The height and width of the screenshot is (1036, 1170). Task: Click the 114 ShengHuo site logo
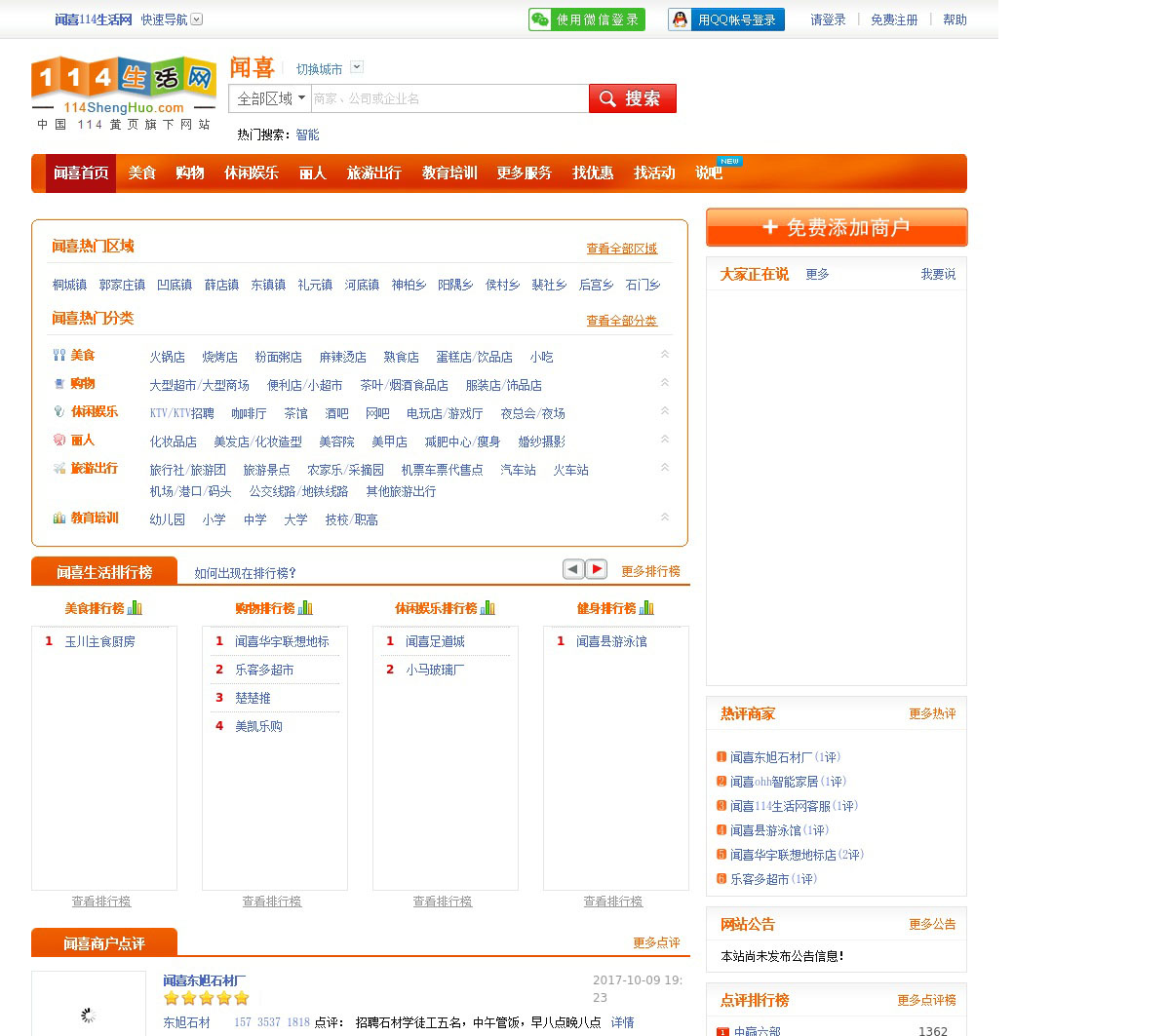click(x=124, y=93)
